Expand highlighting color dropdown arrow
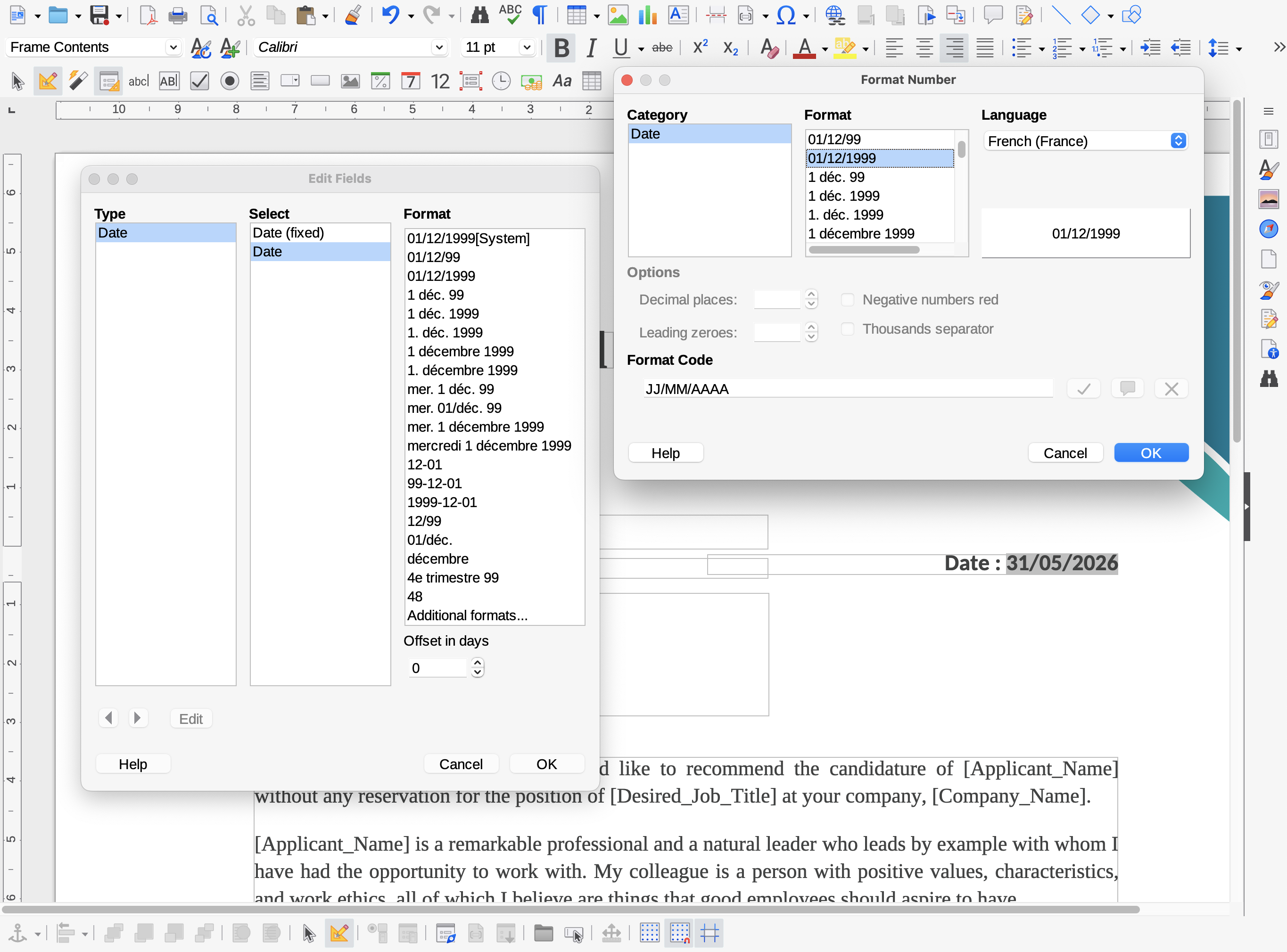 coord(866,49)
